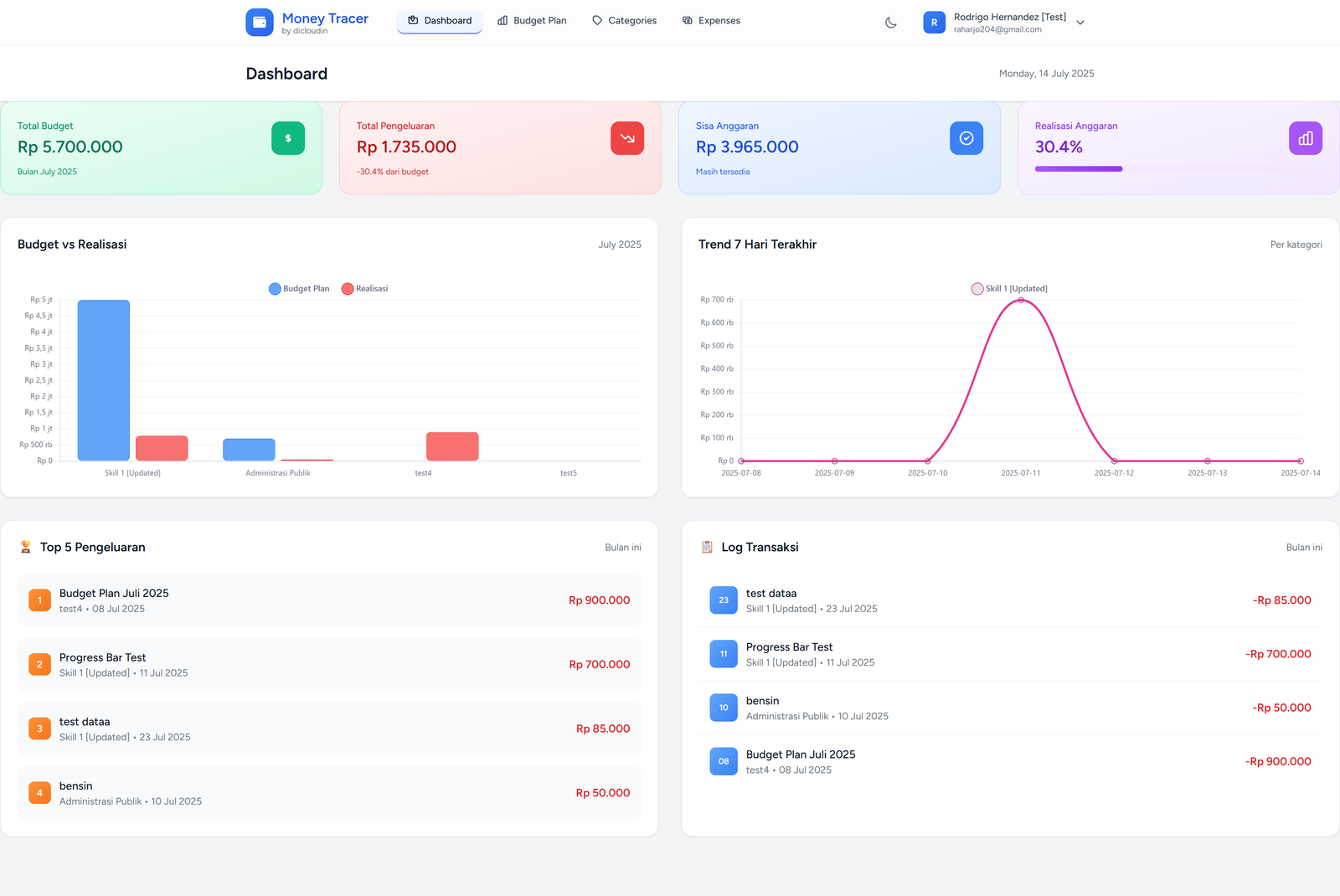This screenshot has width=1340, height=896.
Task: Open the Budget Plan tab
Action: (x=532, y=21)
